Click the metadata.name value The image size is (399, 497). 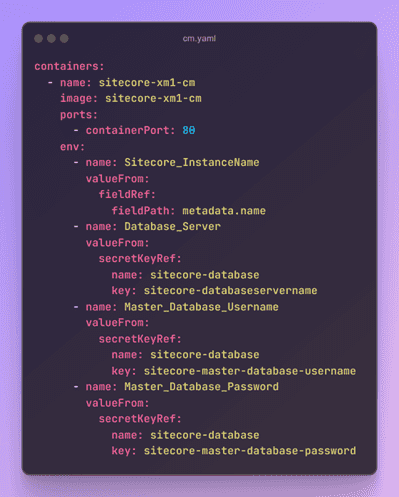[x=224, y=211]
